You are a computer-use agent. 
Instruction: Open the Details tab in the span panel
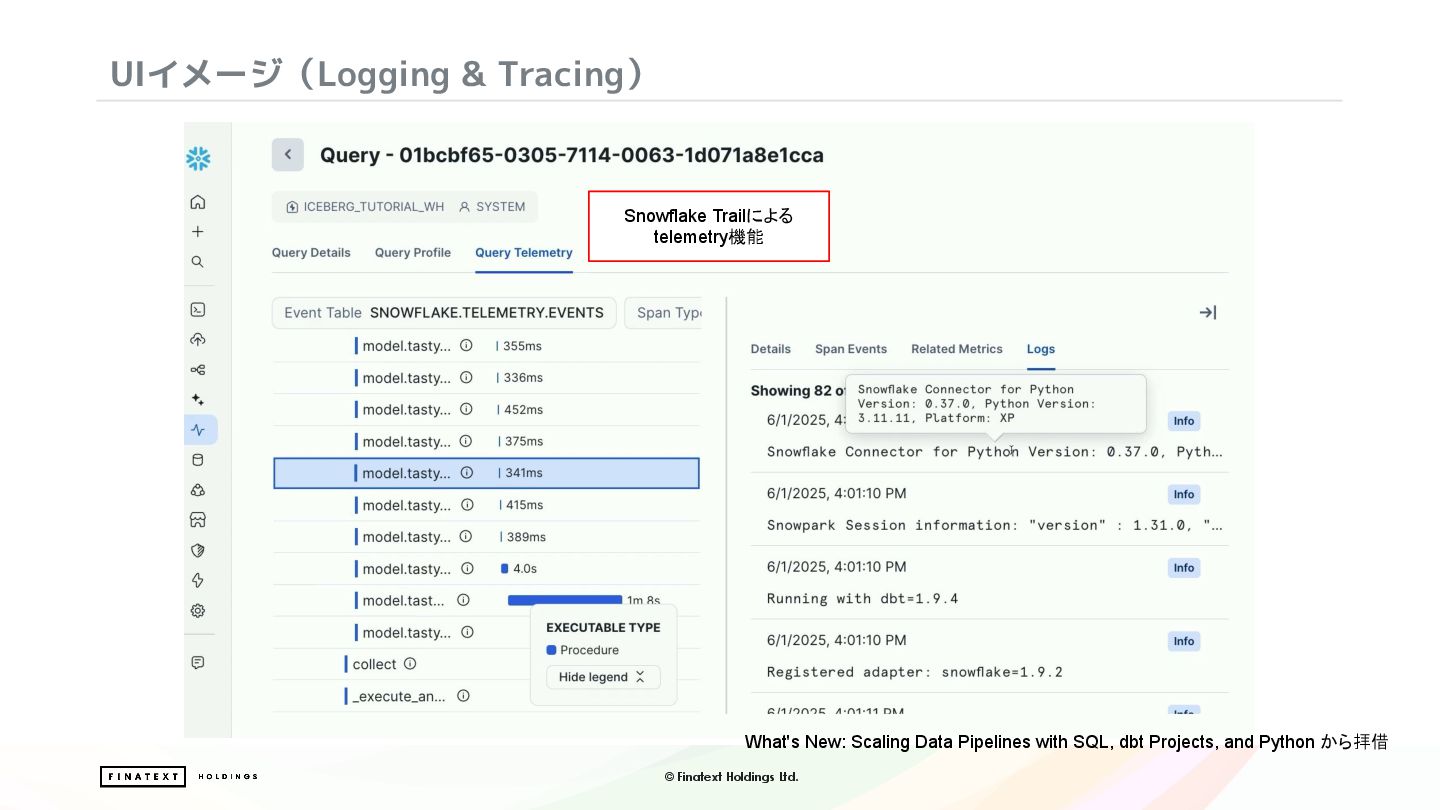pyautogui.click(x=771, y=349)
